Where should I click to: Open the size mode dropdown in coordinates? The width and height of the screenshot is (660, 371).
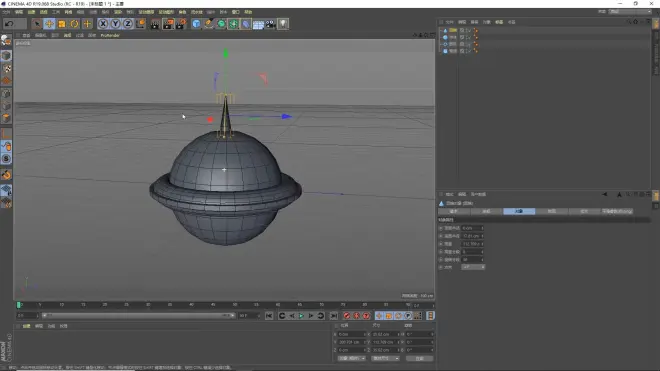point(385,358)
